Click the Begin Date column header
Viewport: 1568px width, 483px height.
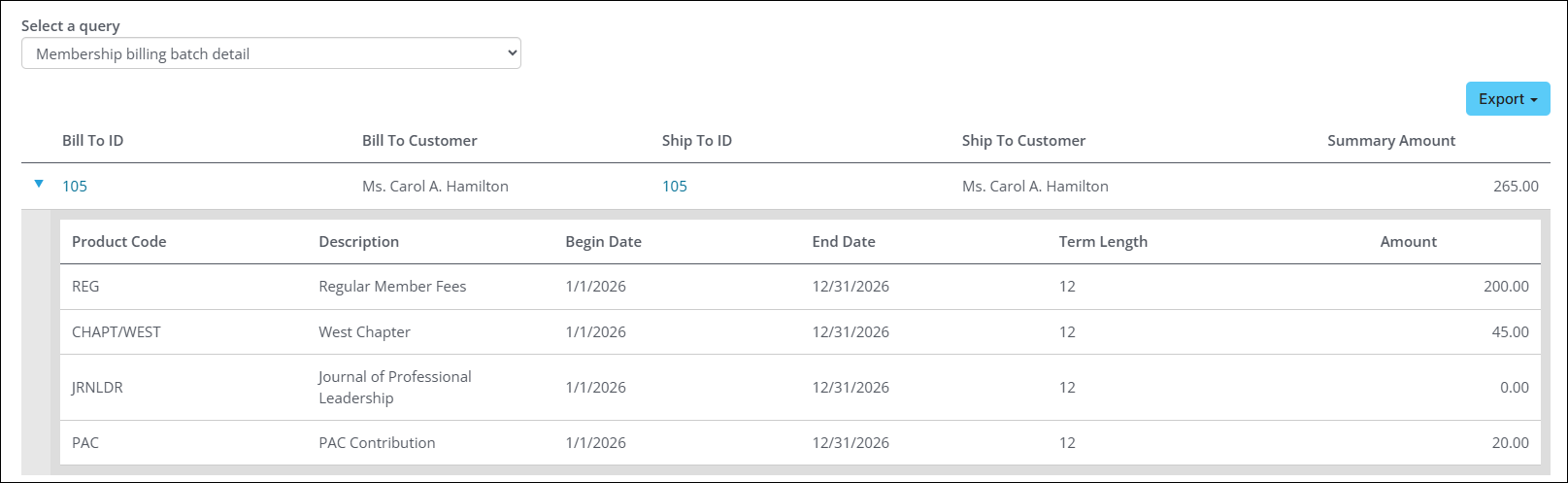pyautogui.click(x=604, y=242)
